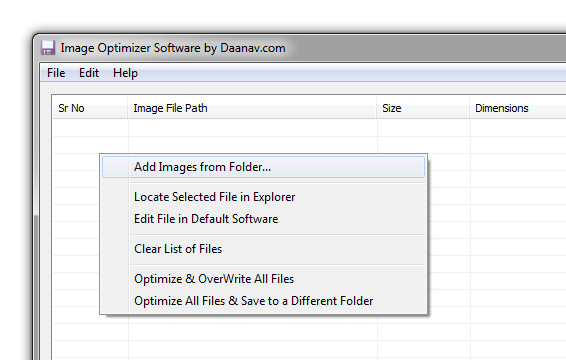Screen dimensions: 566x360
Task: Select Clear List of Files
Action: click(x=264, y=249)
